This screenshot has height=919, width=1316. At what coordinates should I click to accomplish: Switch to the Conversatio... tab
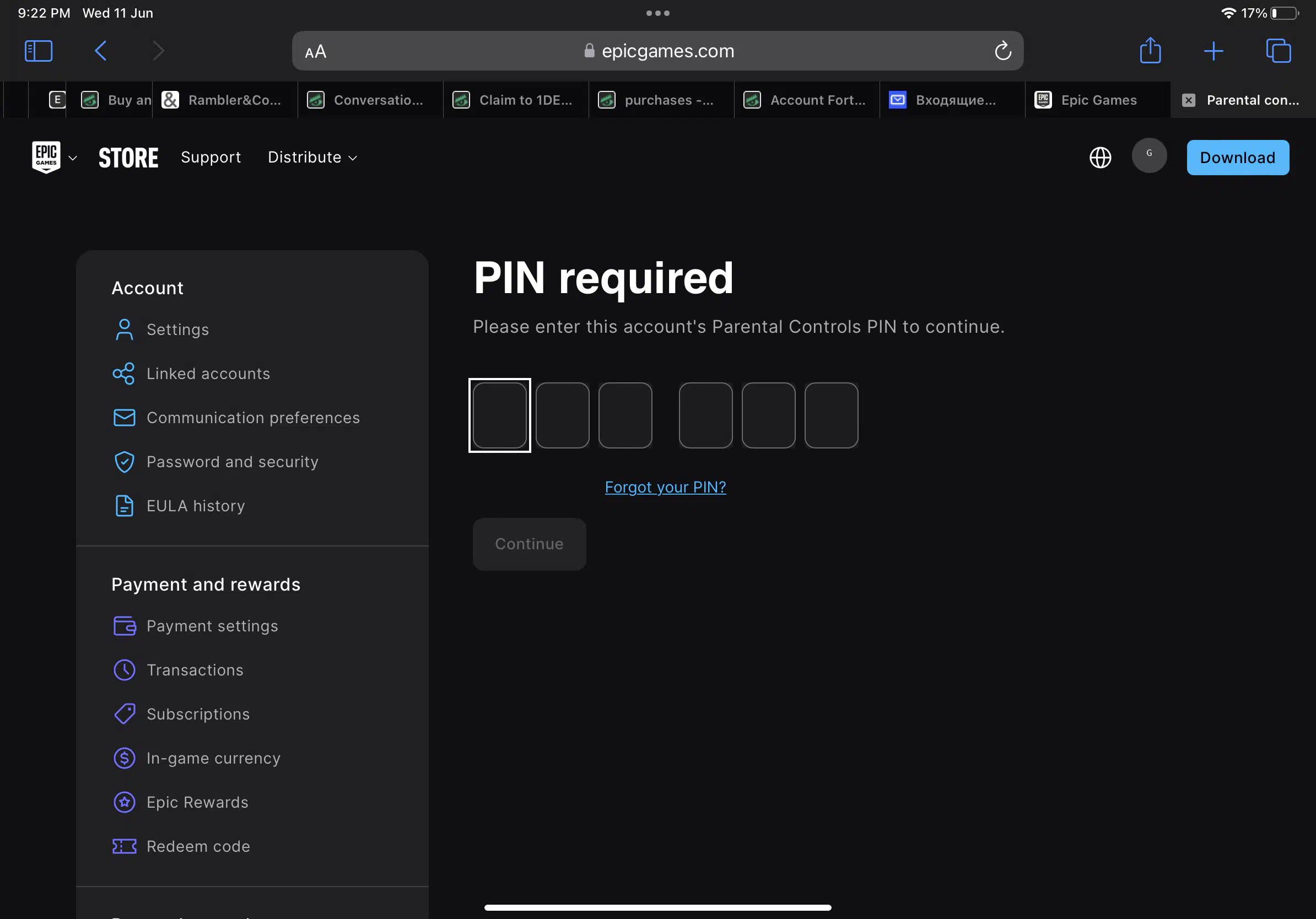pos(370,100)
